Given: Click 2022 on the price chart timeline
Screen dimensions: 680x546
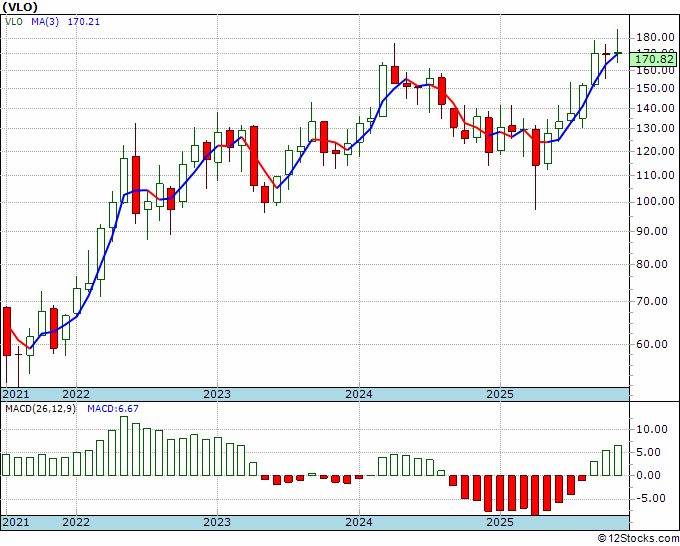Looking at the screenshot, I should point(76,394).
